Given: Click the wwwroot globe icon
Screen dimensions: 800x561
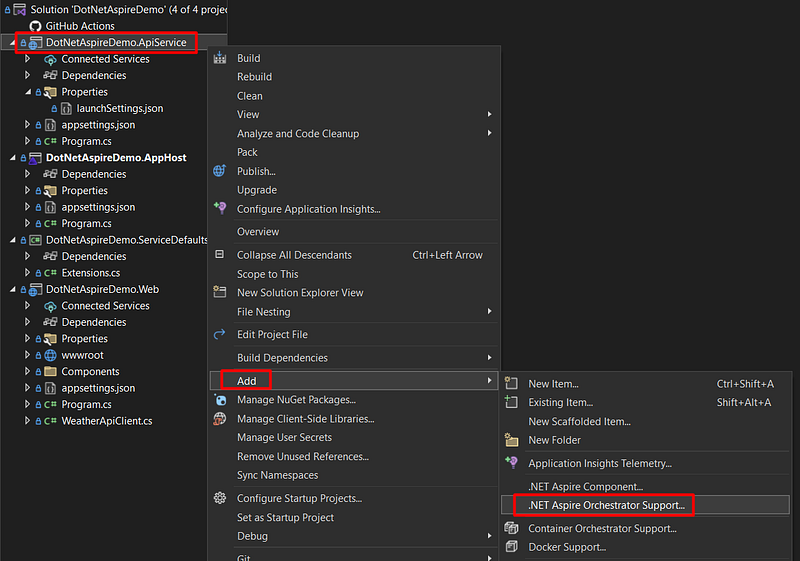Looking at the screenshot, I should [51, 355].
